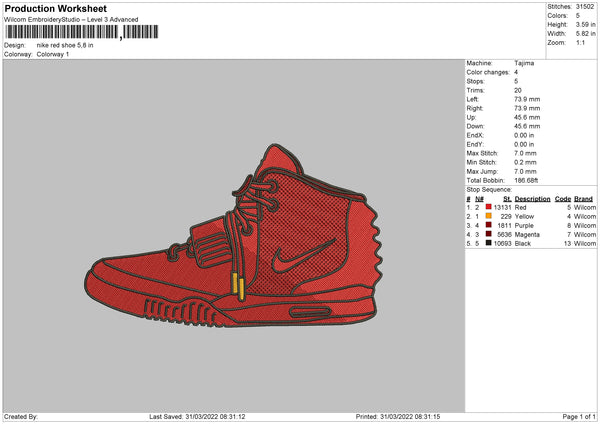The height and width of the screenshot is (424, 600).
Task: Click the Max Jump value '7.0 mm'
Action: coord(525,171)
